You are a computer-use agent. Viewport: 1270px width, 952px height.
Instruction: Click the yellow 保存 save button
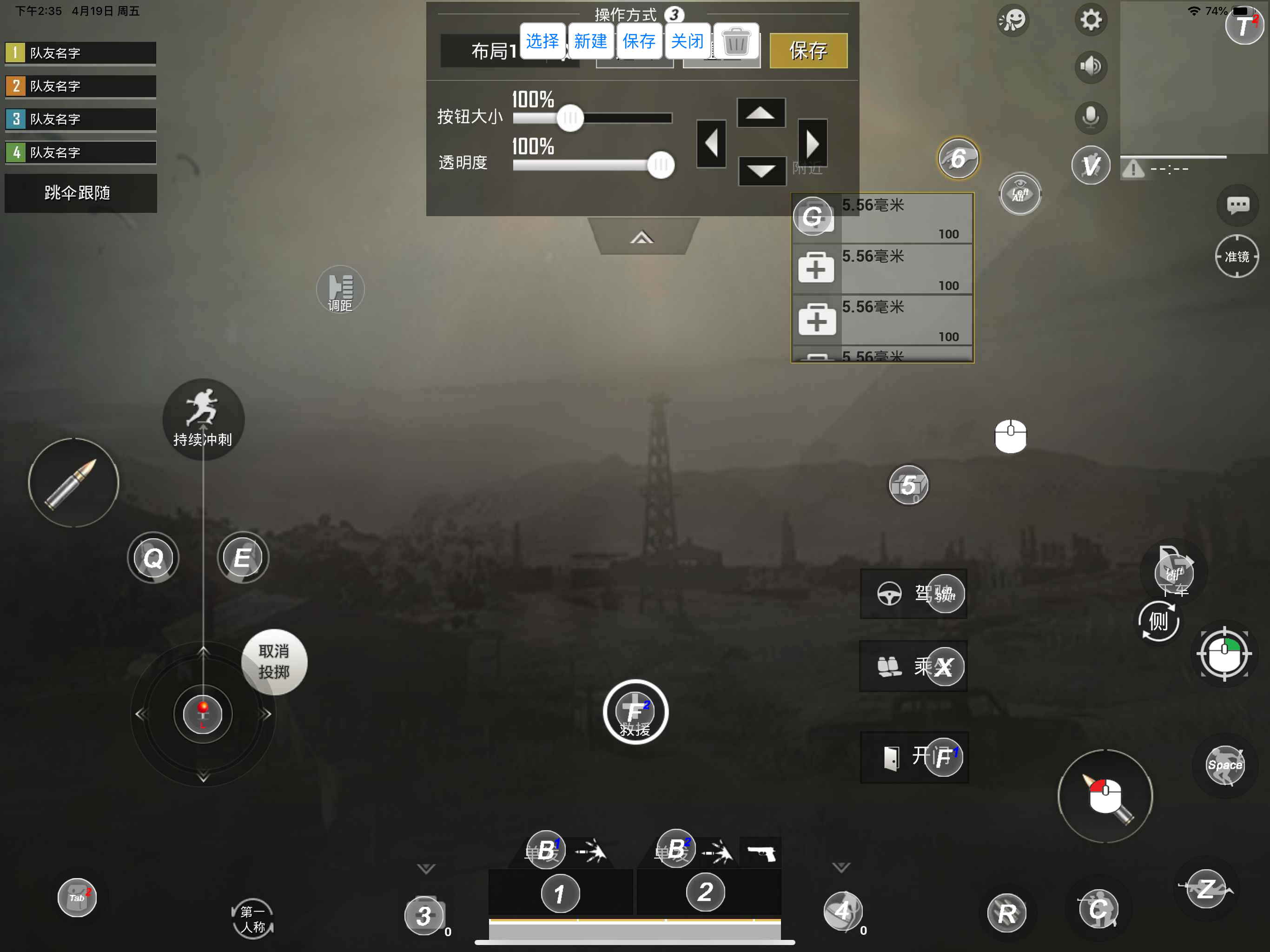pyautogui.click(x=808, y=51)
